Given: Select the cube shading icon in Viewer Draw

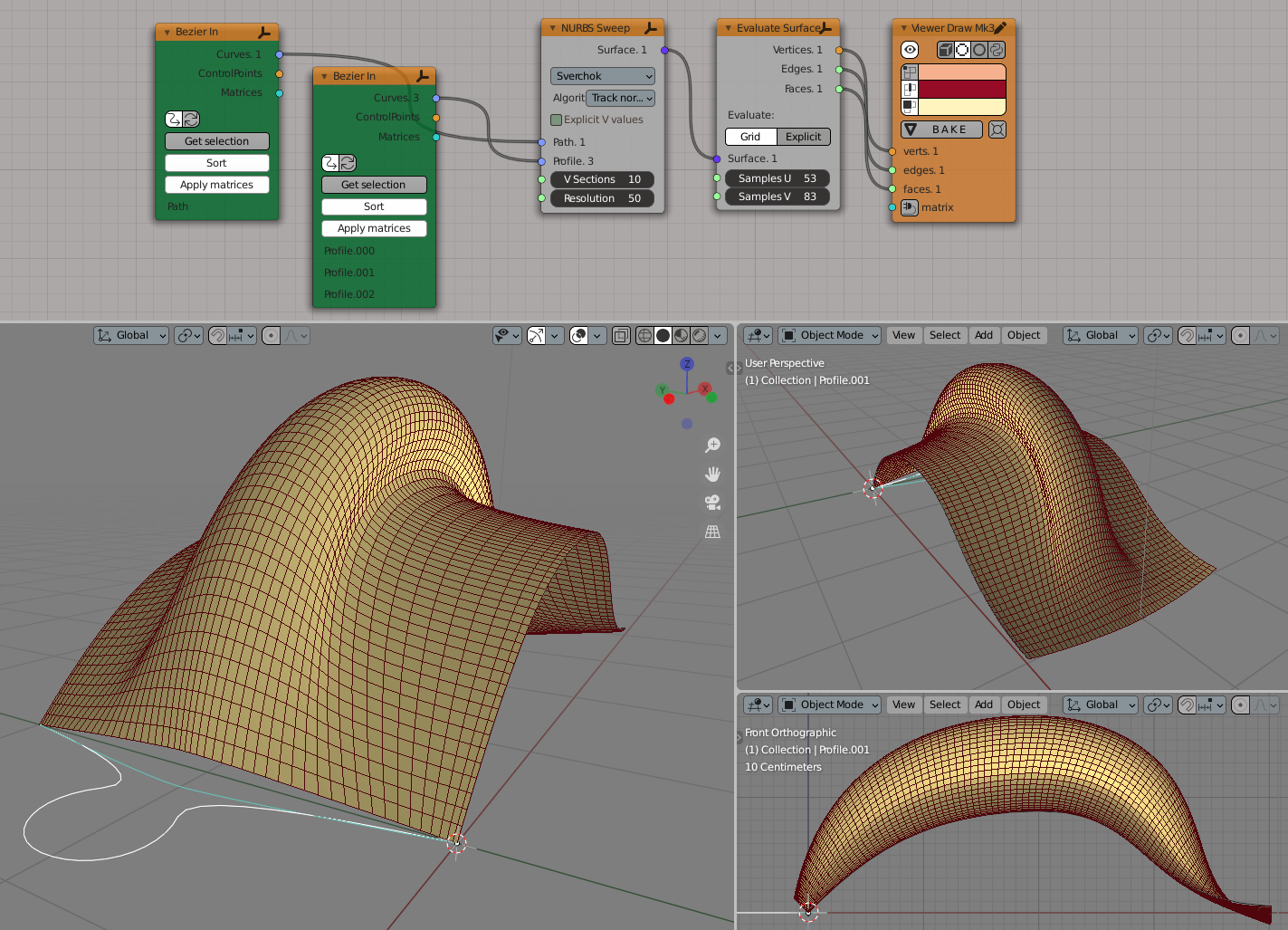Looking at the screenshot, I should click(945, 51).
